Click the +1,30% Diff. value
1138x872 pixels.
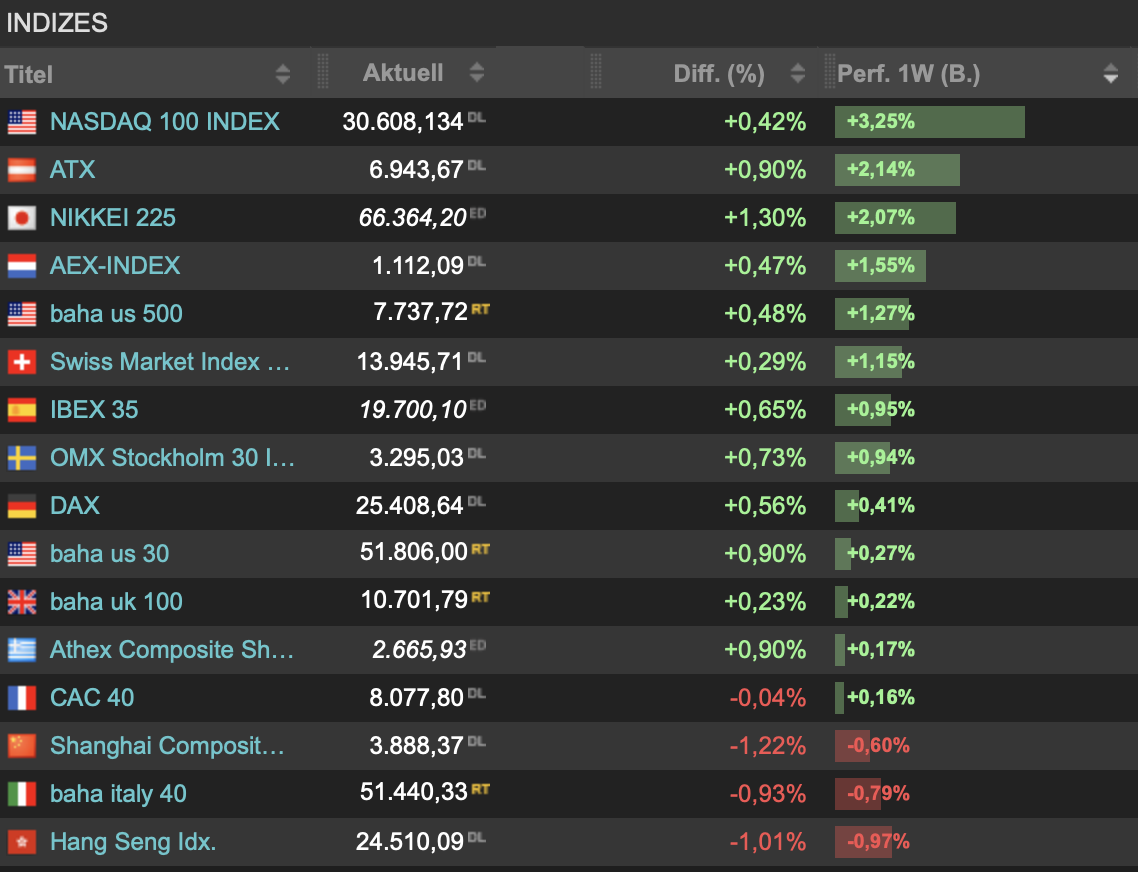[765, 217]
